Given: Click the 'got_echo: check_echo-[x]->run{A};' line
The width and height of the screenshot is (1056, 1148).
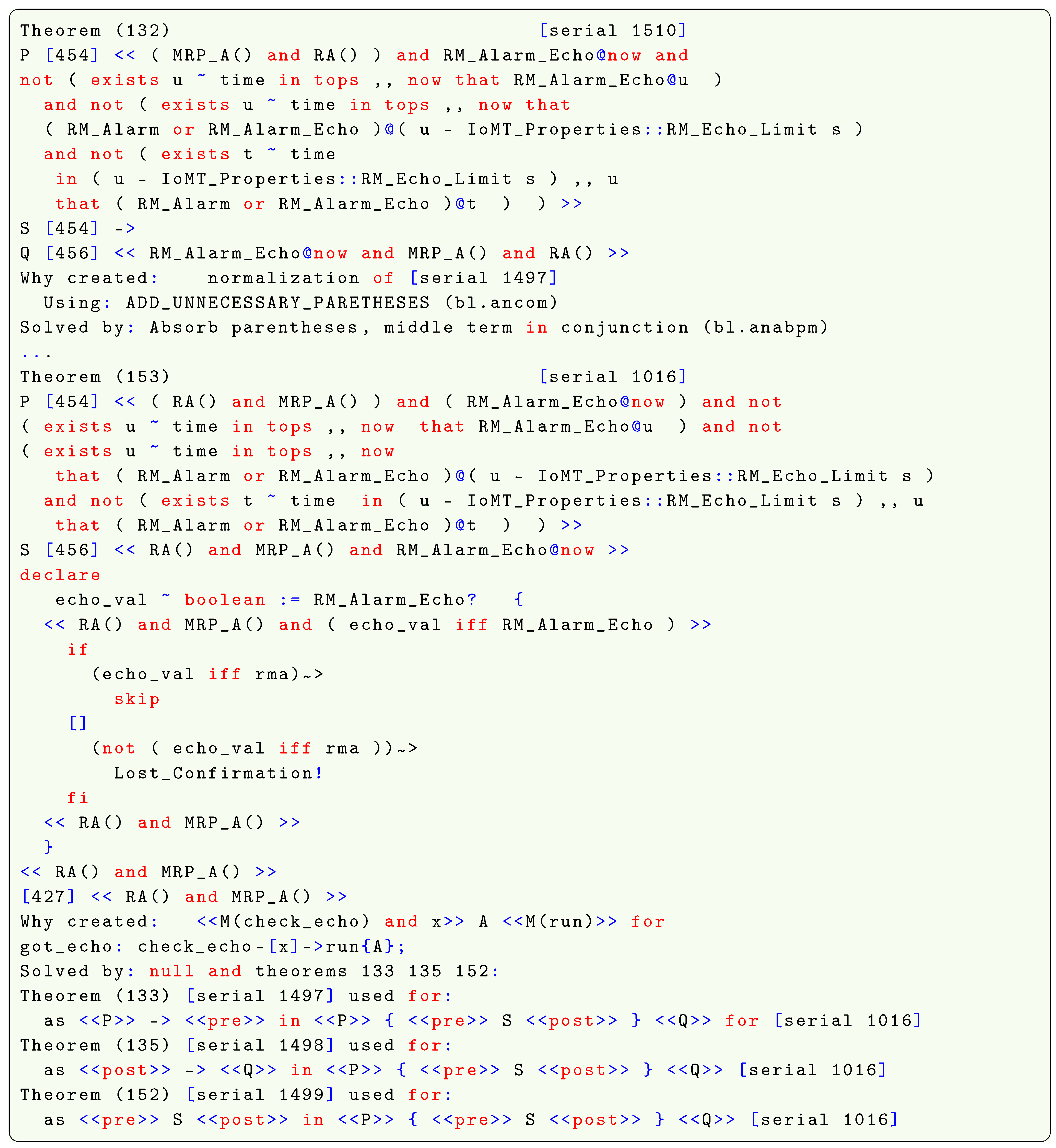Looking at the screenshot, I should [212, 946].
